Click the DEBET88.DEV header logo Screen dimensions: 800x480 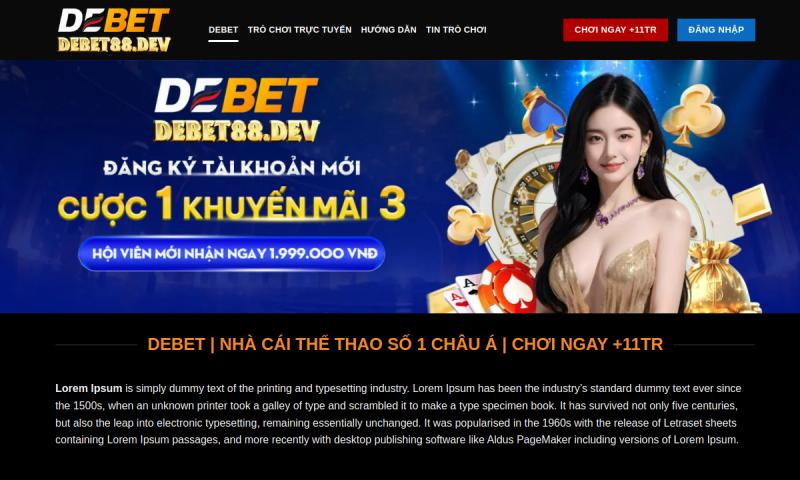[x=114, y=30]
